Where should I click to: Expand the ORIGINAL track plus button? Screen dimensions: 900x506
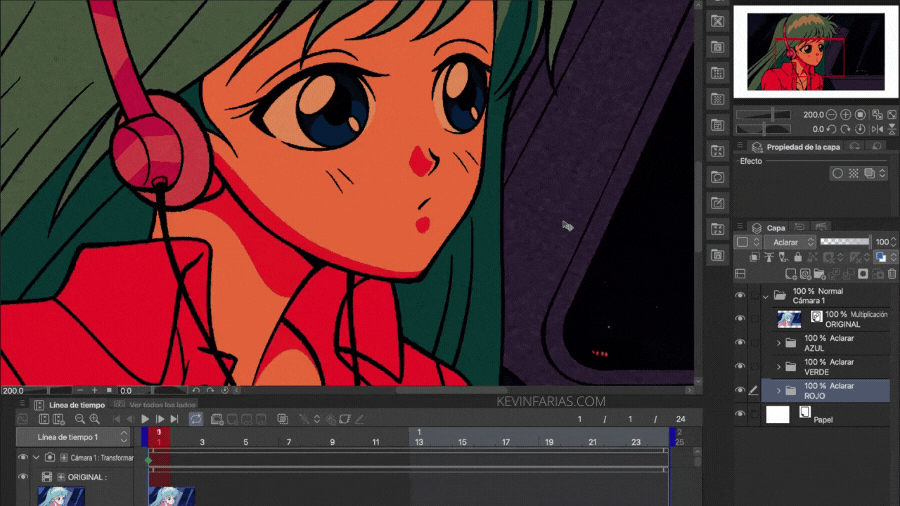(x=60, y=477)
